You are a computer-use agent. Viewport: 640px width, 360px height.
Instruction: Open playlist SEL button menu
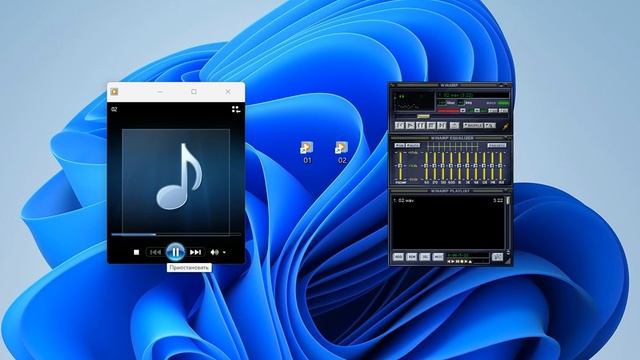coord(425,257)
